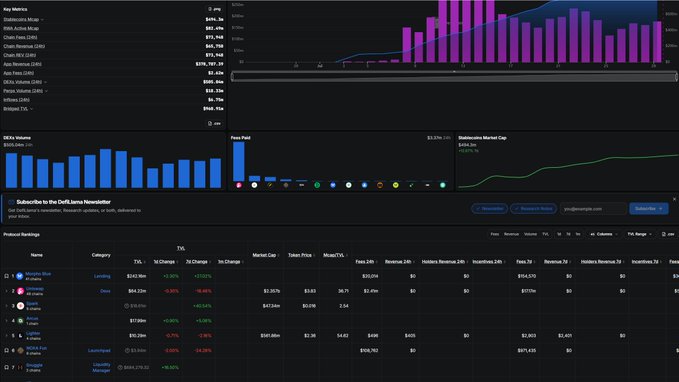Click last teal protocol icon under Fees Paid

coord(443,185)
